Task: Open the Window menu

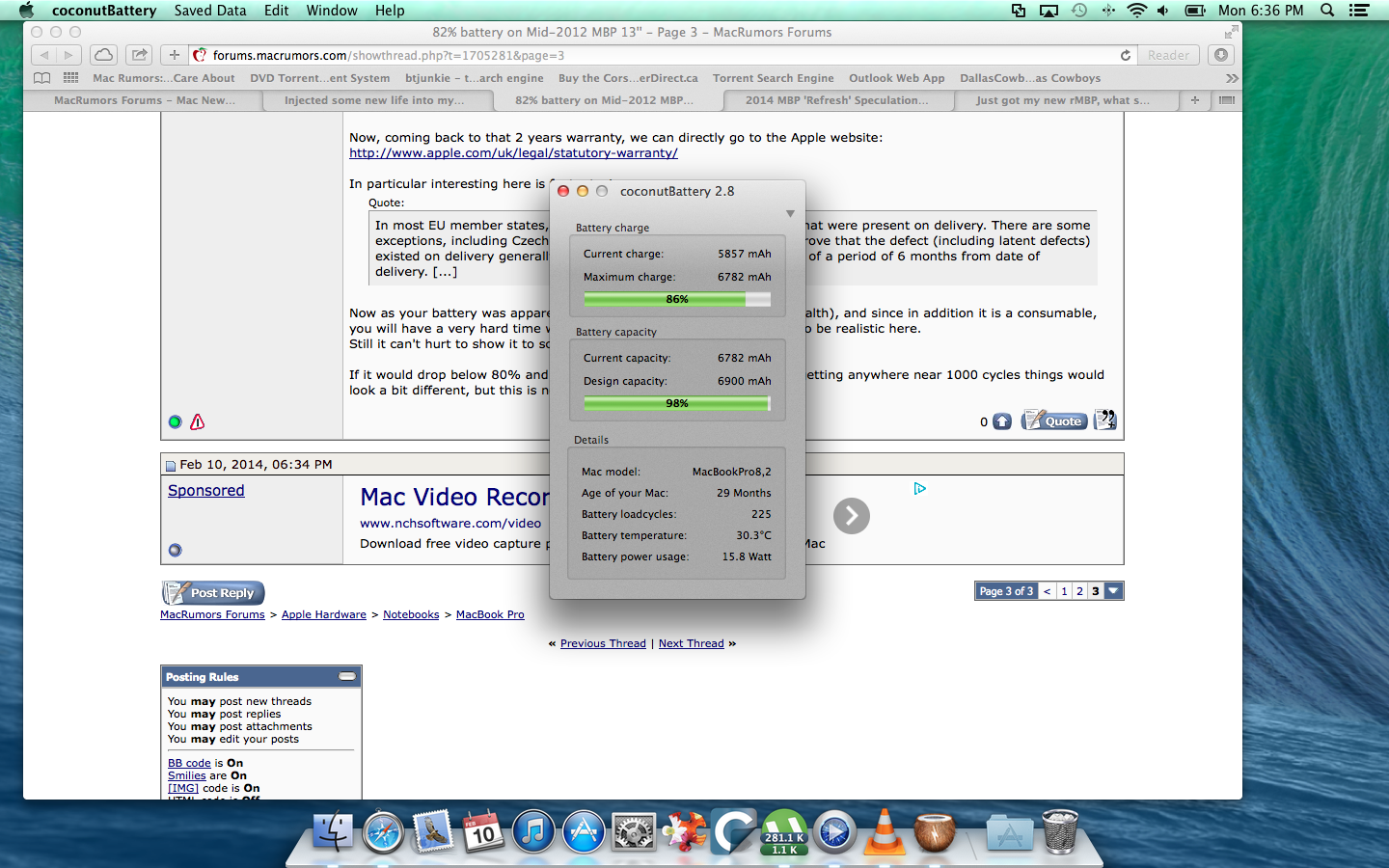Action: [332, 11]
